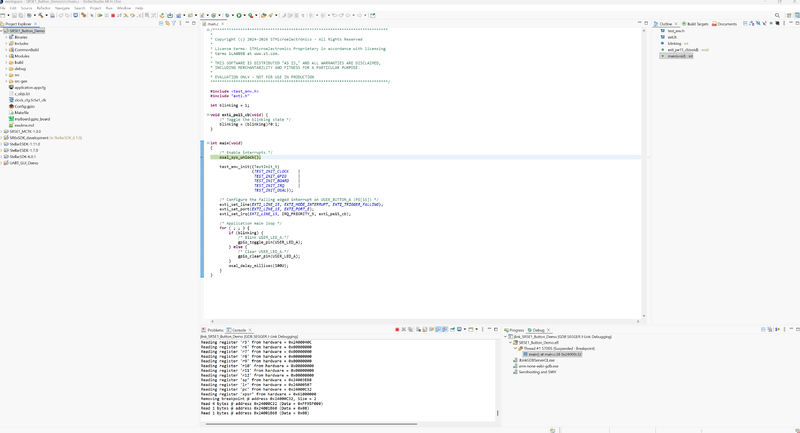Expand the Commonbuild node
This screenshot has width=800, height=433.
pos(6,50)
